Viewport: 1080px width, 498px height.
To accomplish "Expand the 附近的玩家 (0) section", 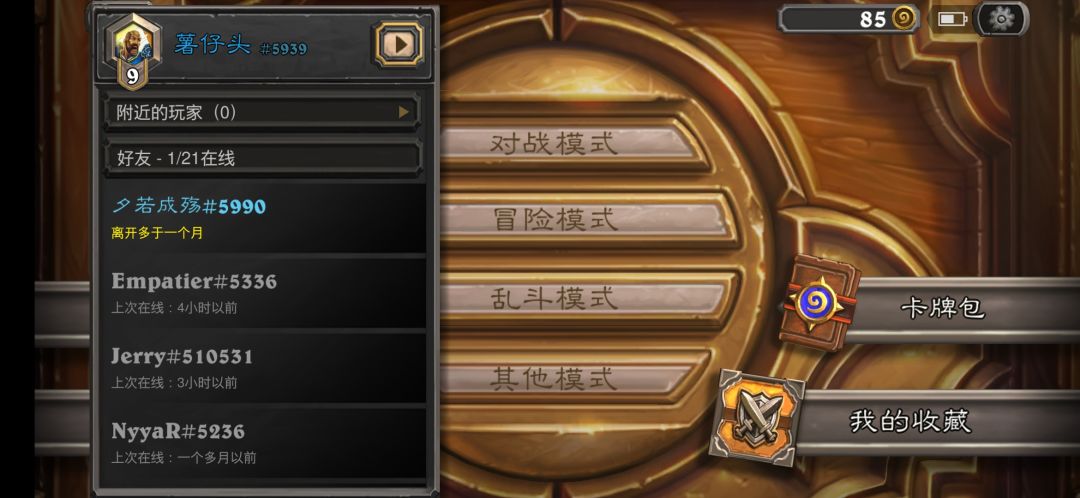I will coord(262,112).
